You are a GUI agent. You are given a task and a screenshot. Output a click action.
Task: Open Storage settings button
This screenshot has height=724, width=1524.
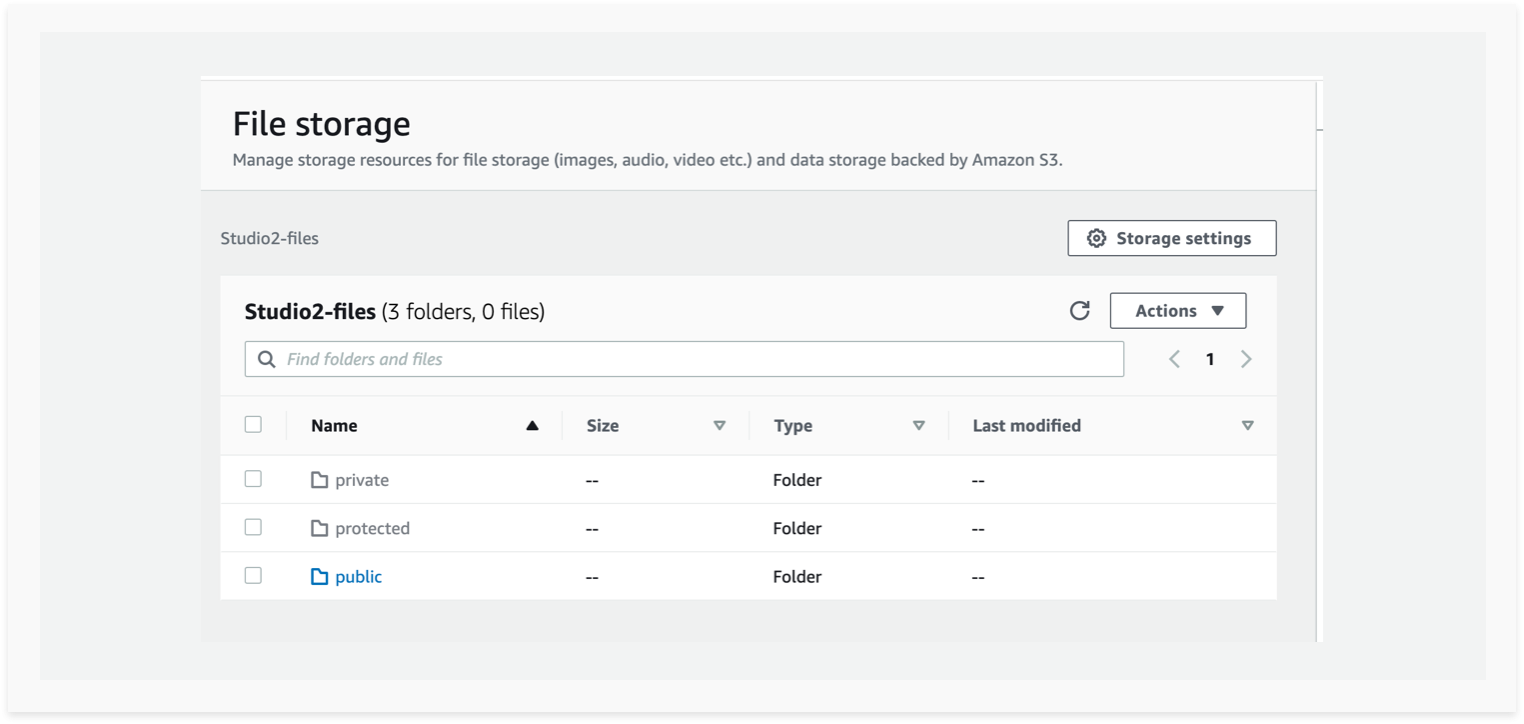(x=1172, y=238)
